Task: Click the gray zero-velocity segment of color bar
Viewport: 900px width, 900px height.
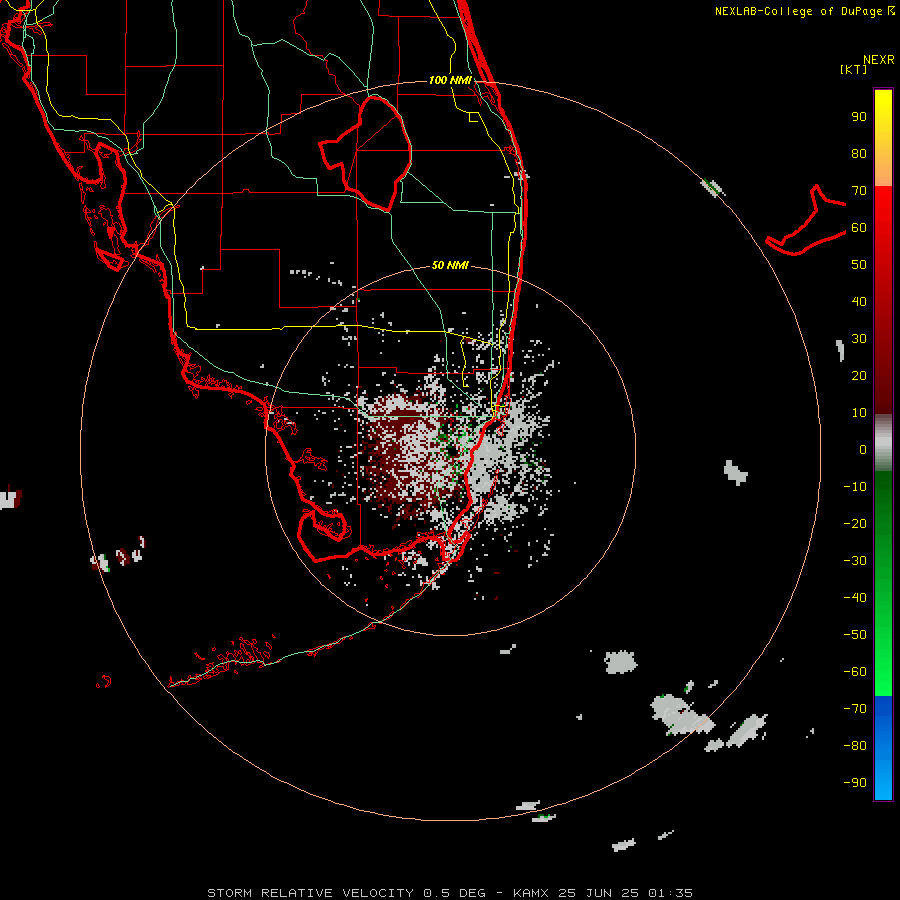Action: pos(883,443)
